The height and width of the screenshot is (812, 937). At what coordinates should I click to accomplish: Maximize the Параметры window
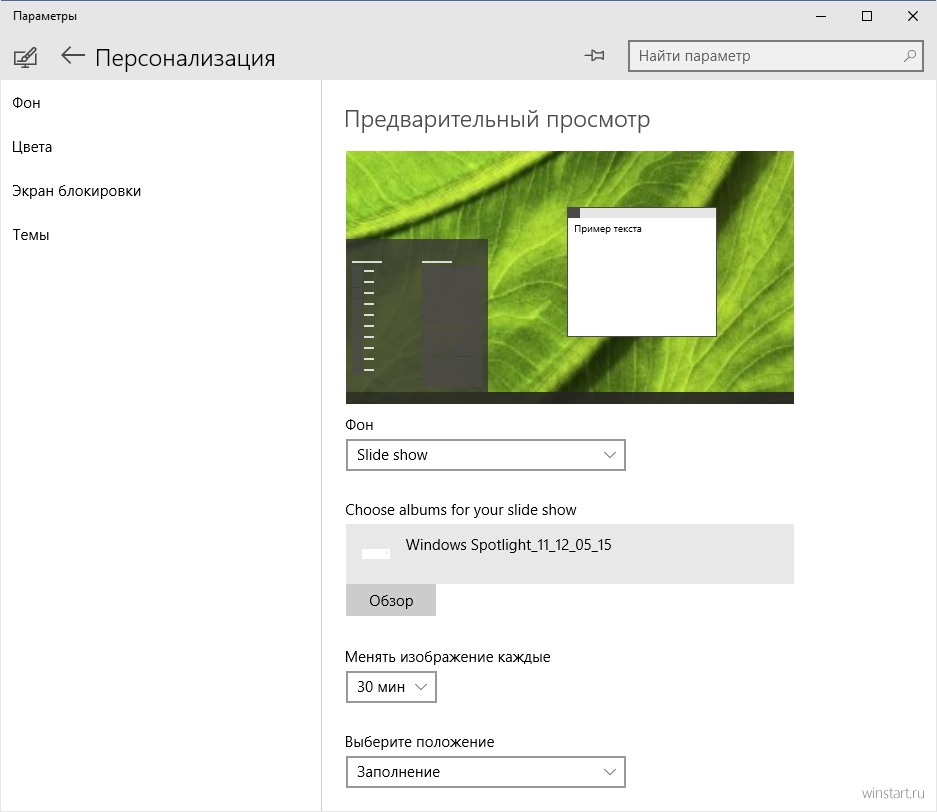click(x=866, y=16)
